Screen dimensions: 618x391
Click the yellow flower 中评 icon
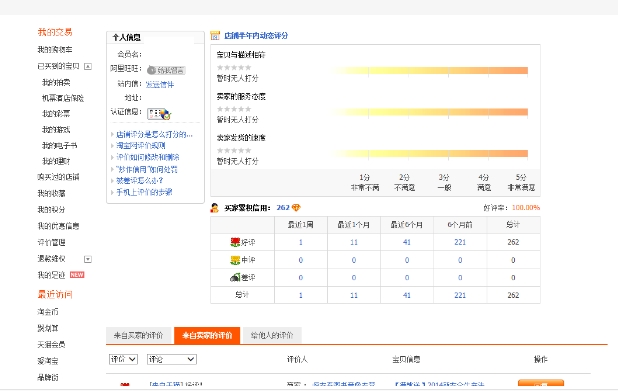[x=235, y=260]
